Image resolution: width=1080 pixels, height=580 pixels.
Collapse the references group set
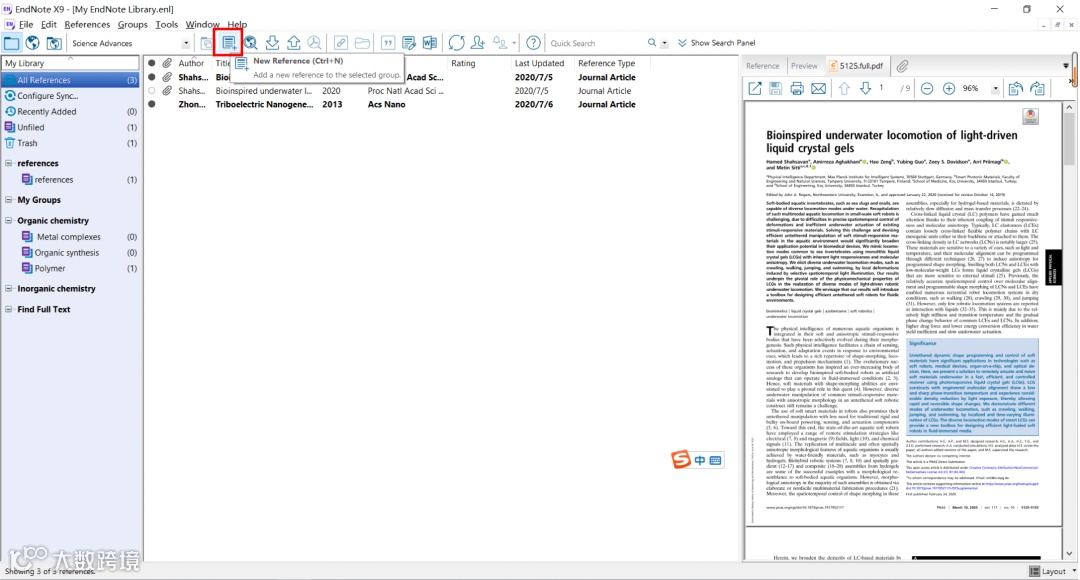point(9,163)
